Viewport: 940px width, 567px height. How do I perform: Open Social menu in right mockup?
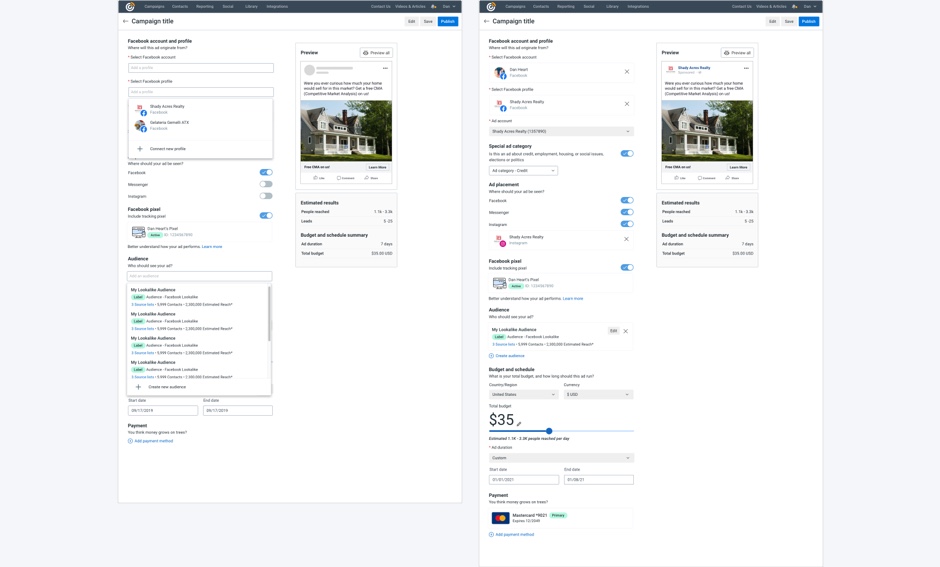click(589, 7)
